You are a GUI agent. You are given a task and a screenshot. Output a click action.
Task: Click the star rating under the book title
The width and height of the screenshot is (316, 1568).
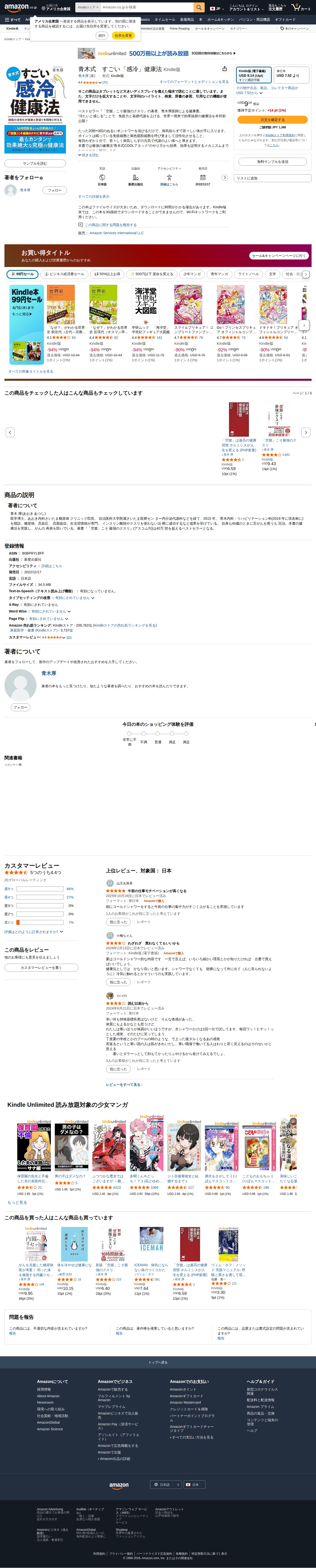pos(91,82)
